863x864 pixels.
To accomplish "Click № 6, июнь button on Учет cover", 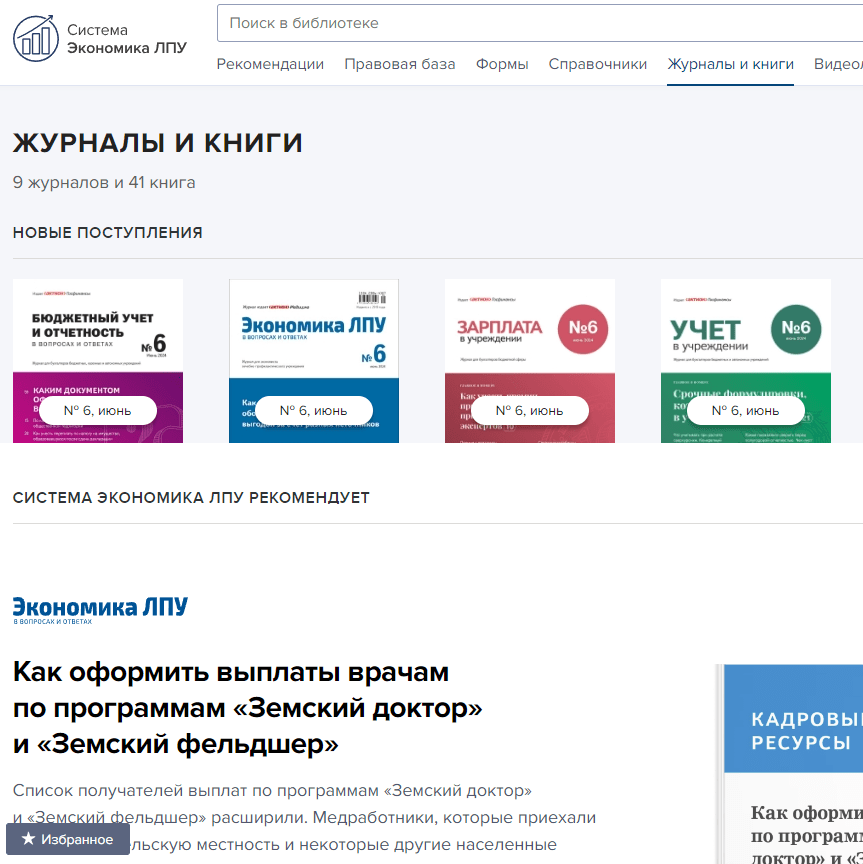I will point(746,411).
